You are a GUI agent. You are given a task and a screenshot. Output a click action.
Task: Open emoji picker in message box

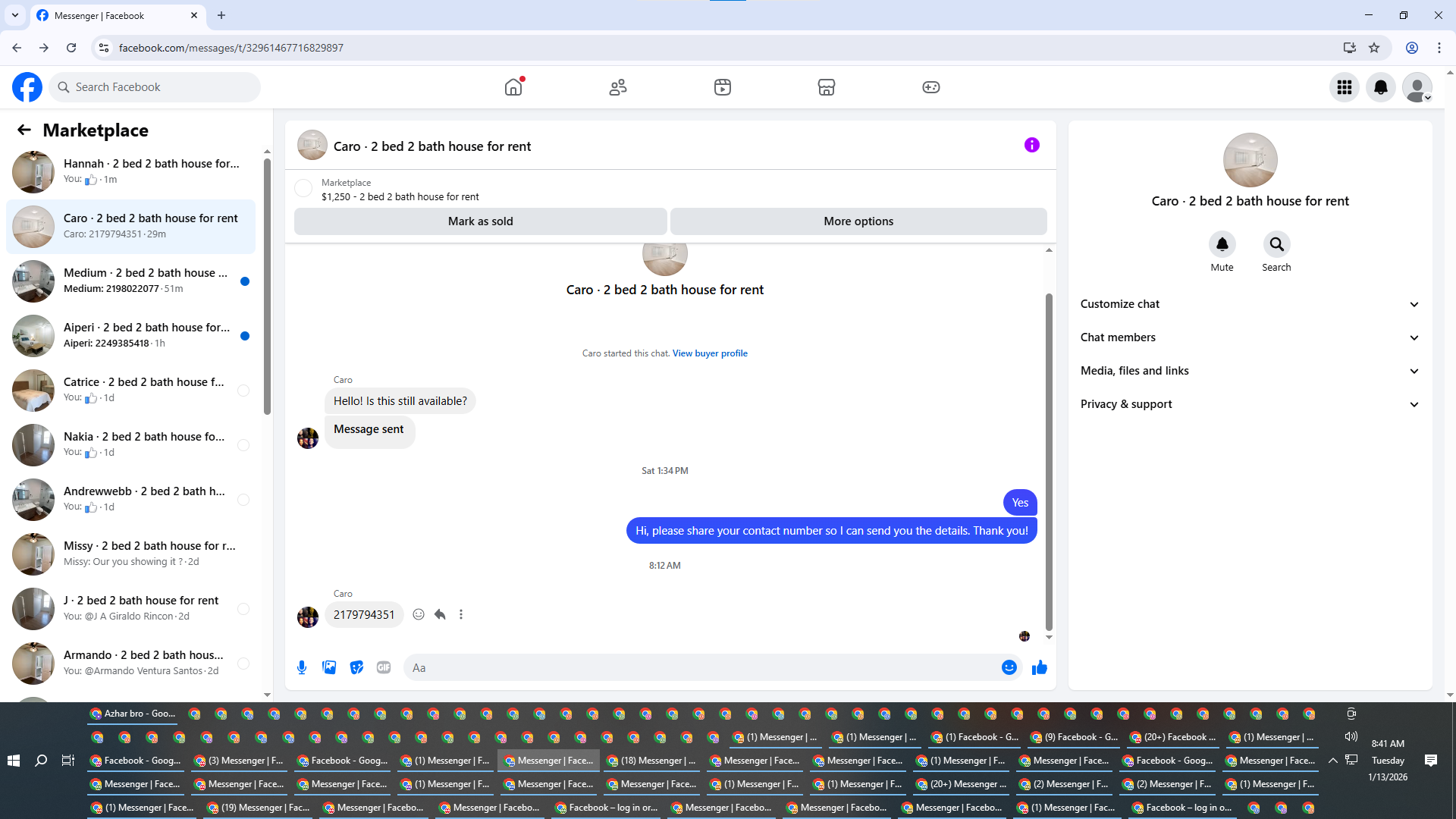1009,667
